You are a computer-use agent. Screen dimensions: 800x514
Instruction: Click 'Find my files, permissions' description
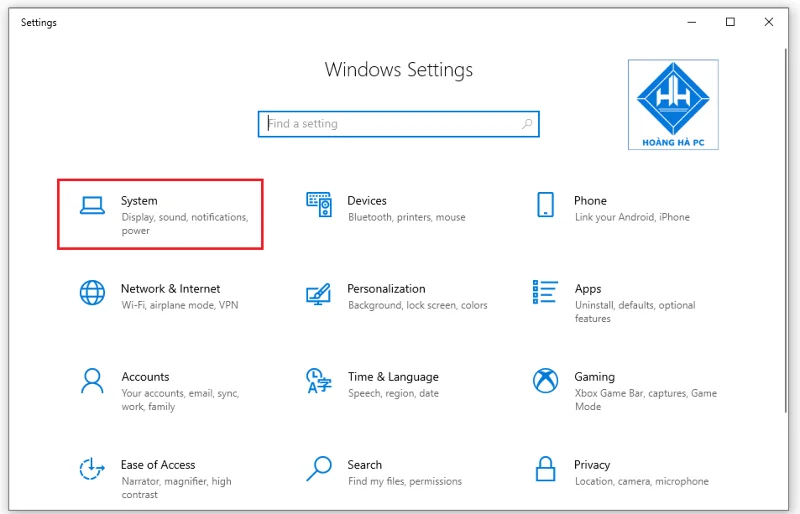coord(405,481)
